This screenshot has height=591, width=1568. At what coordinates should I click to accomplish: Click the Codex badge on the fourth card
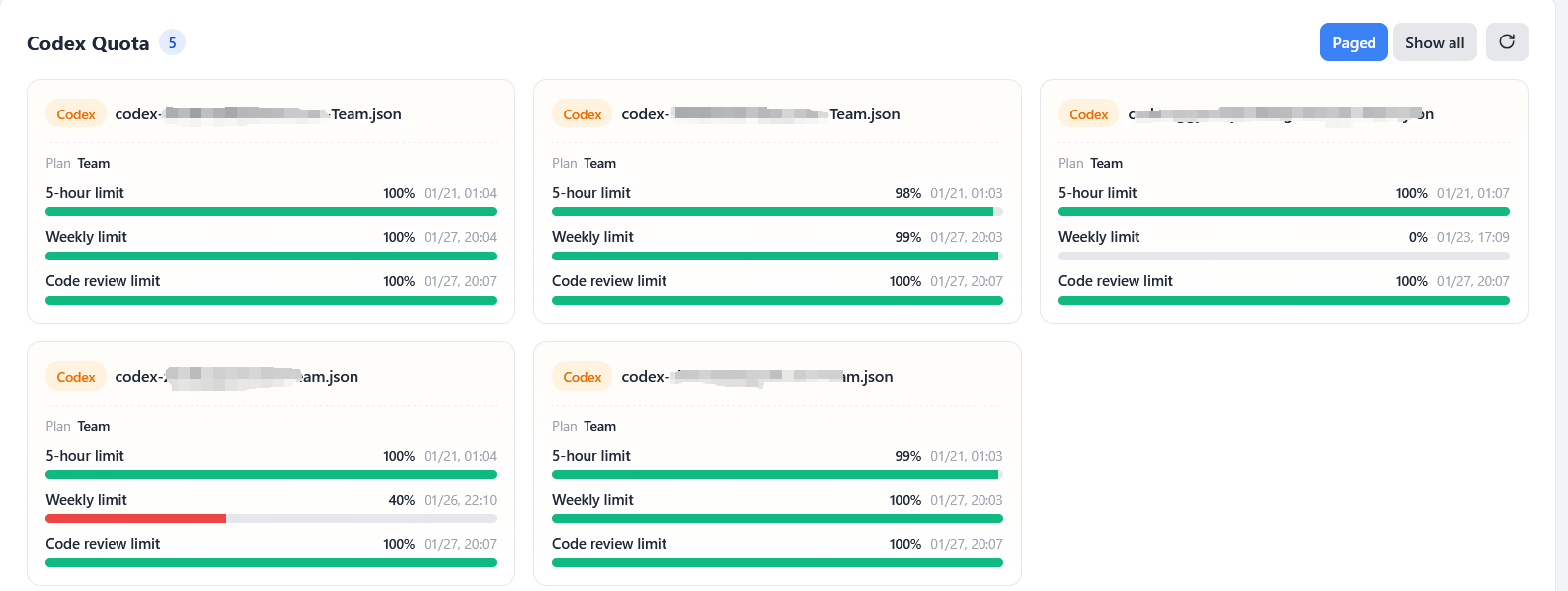coord(76,377)
